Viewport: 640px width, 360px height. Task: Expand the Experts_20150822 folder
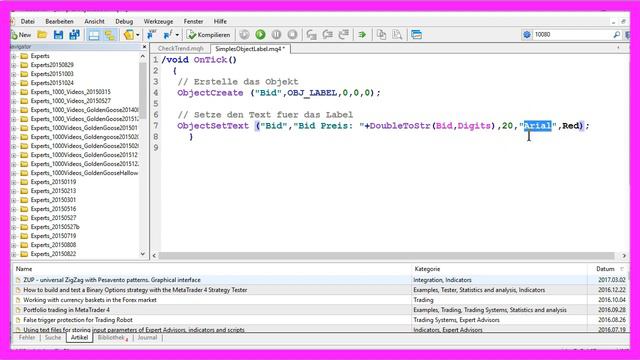[x=13, y=254]
